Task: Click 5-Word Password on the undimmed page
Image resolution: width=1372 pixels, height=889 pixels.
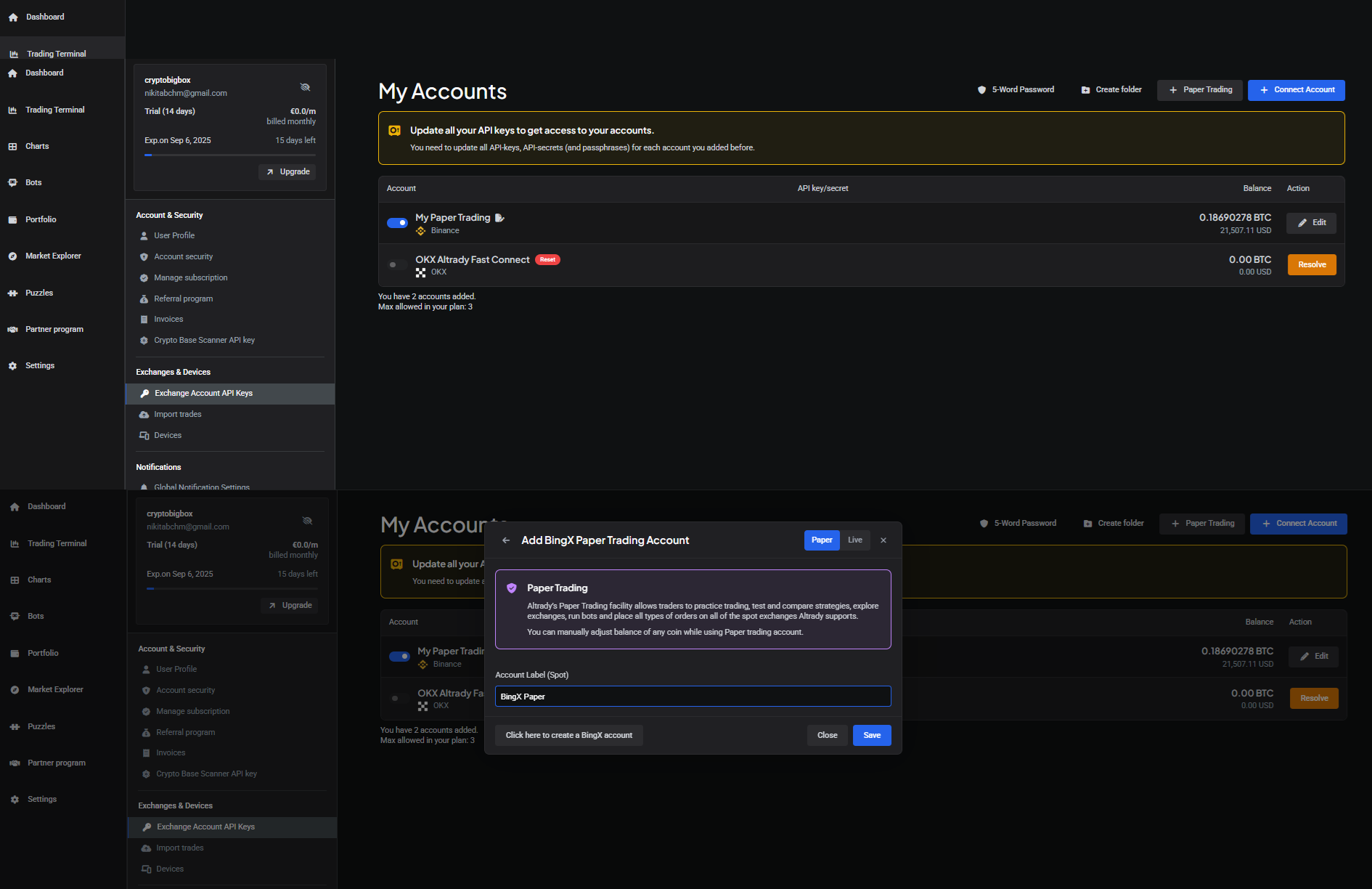Action: (x=1016, y=89)
